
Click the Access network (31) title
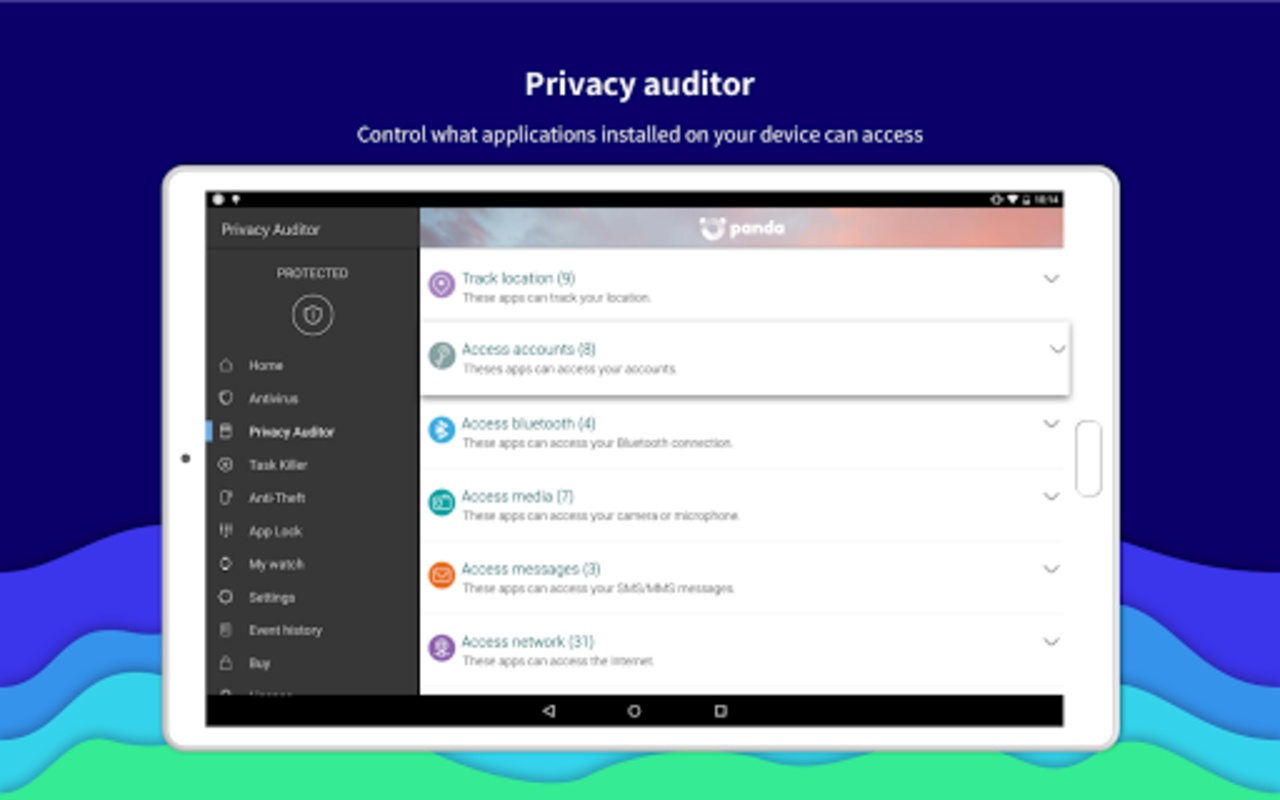tap(526, 642)
